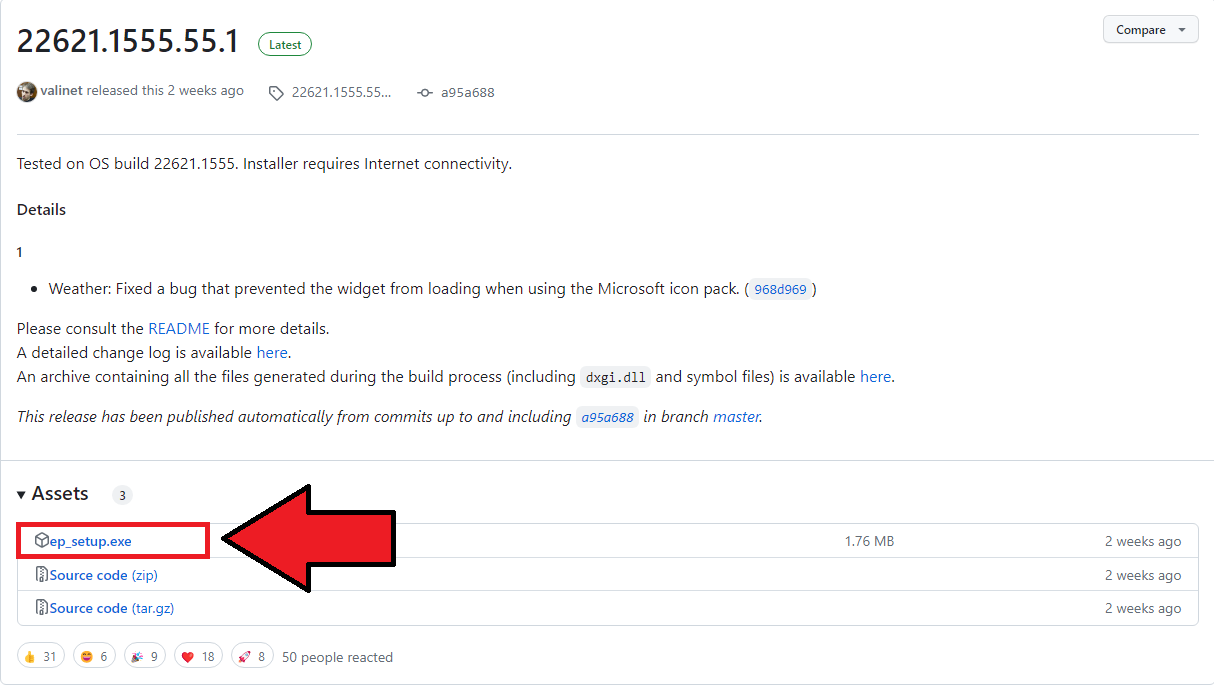Screen dimensions: 1214x685
Task: Click valinet's avatar image
Action: pos(27,92)
